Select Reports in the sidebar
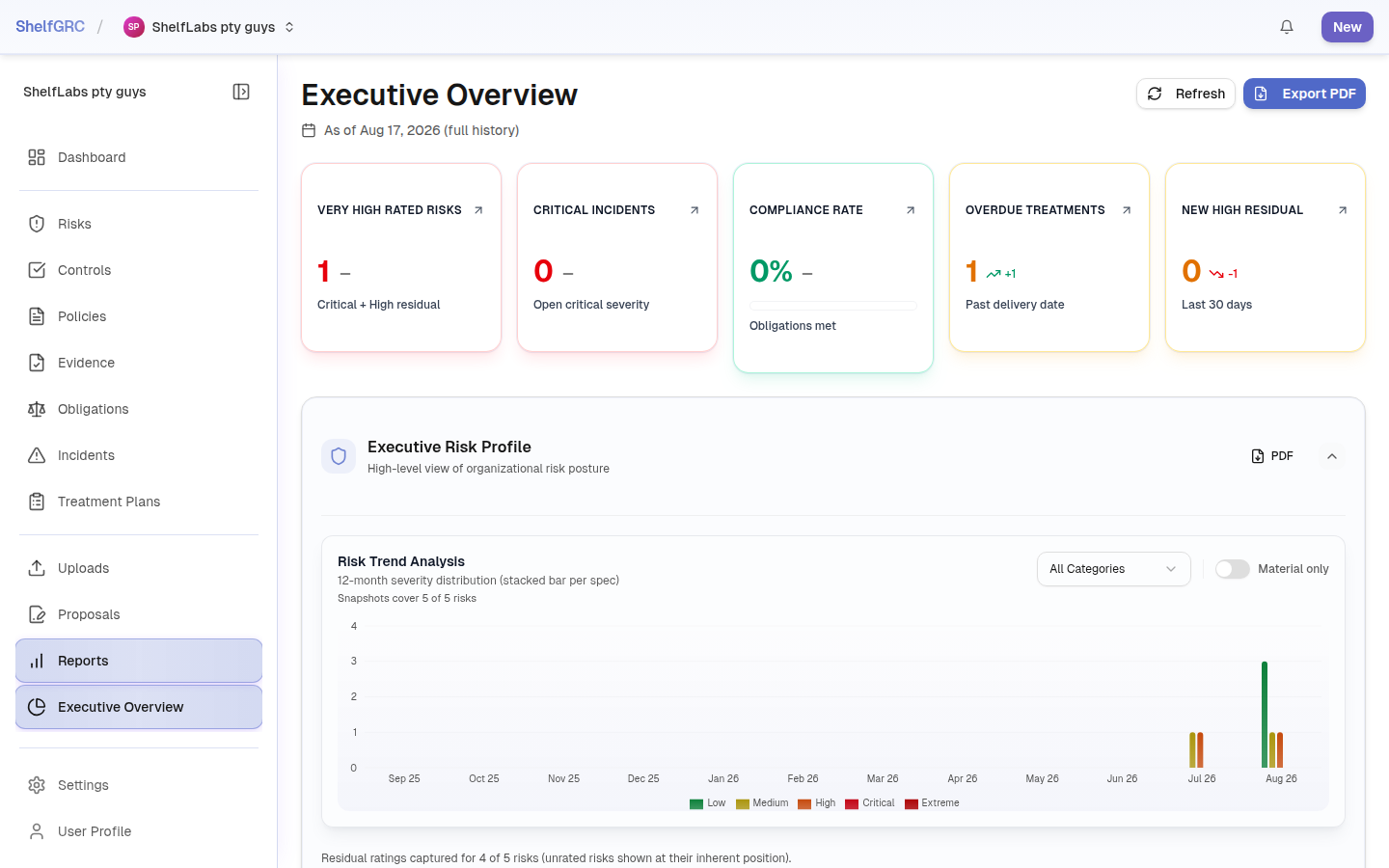 pos(139,661)
